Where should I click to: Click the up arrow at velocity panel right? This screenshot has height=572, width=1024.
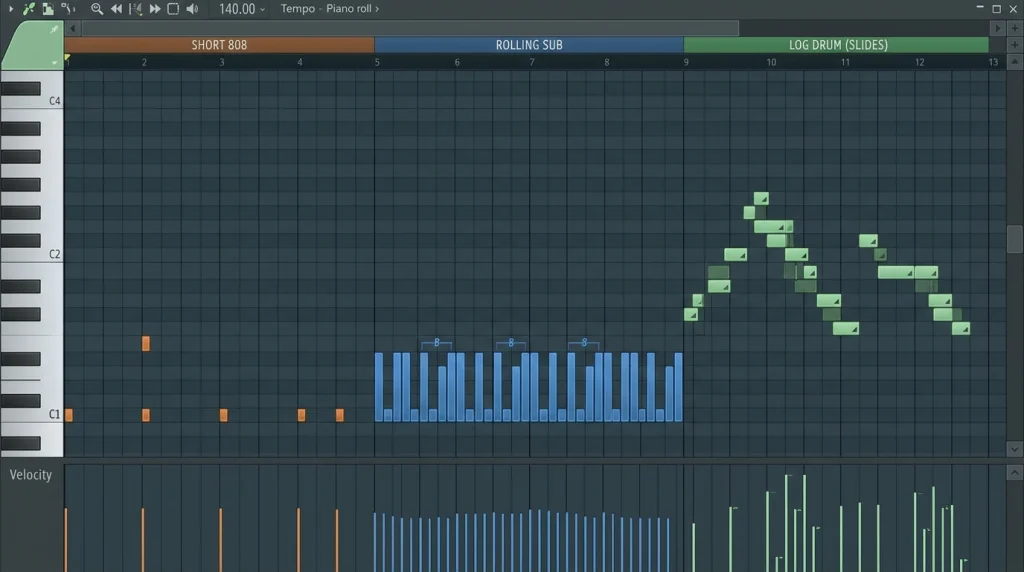(x=1014, y=473)
